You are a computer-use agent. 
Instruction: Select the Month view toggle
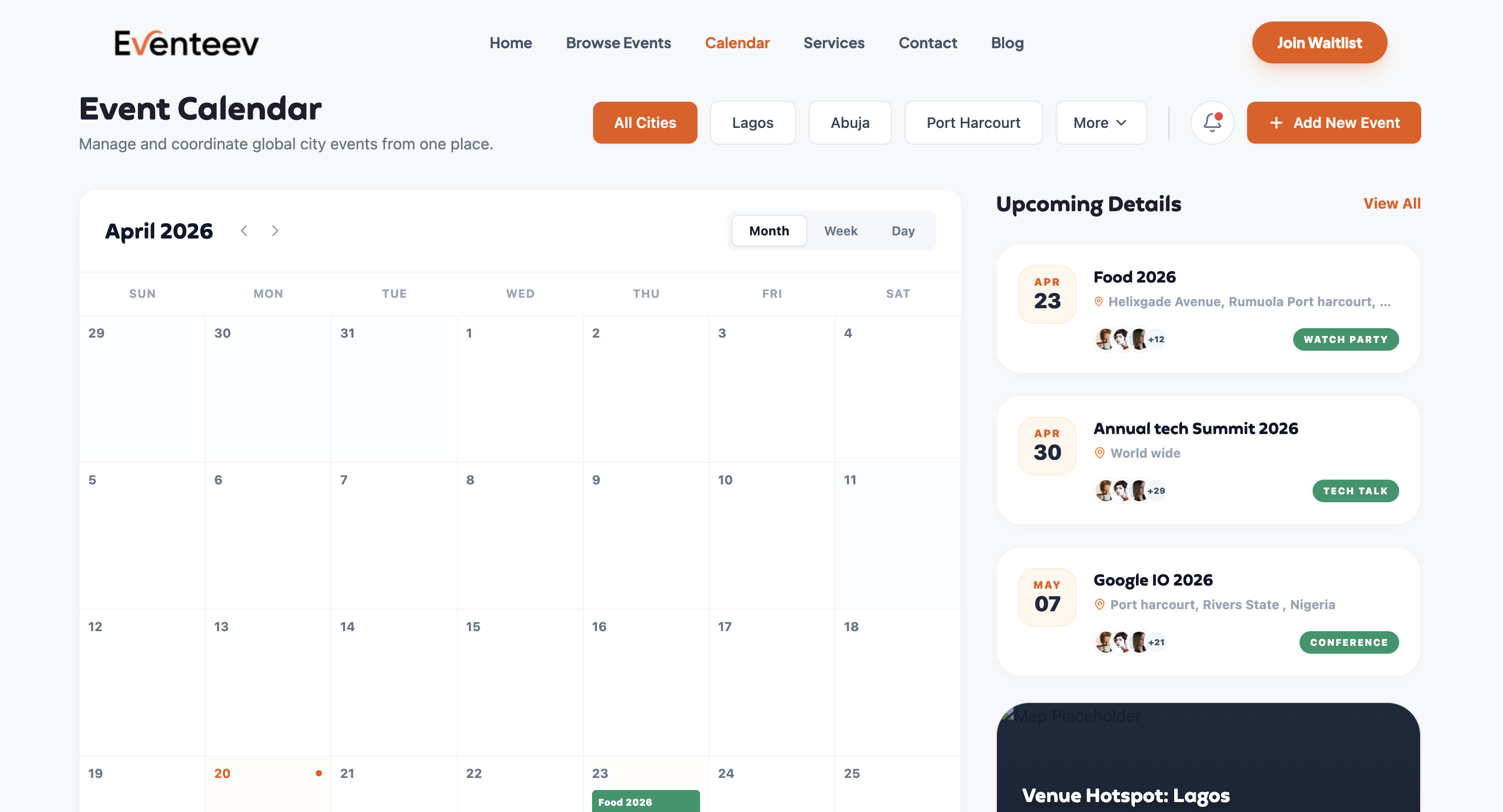pos(768,231)
